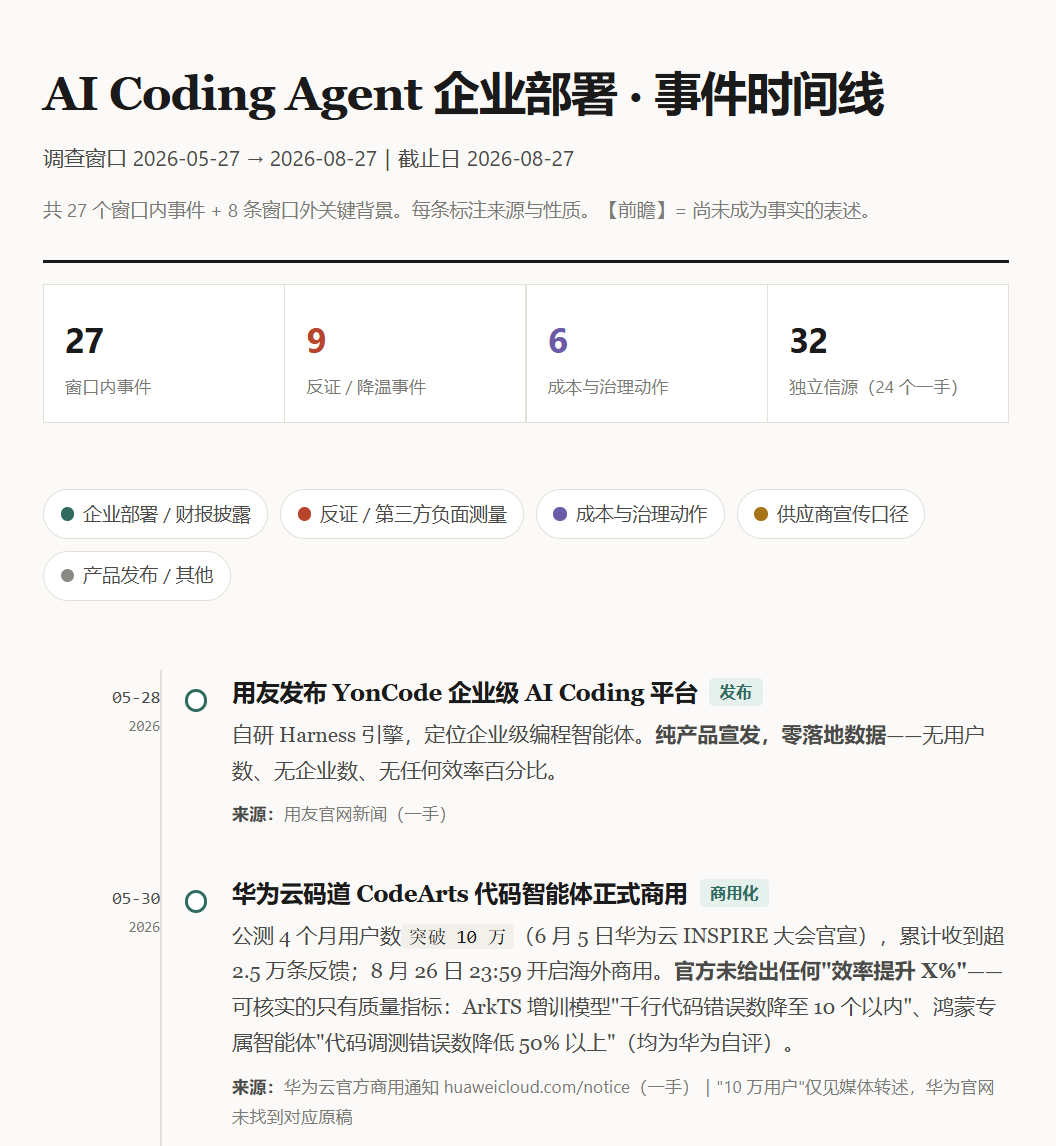This screenshot has height=1146, width=1056.
Task: Toggle the 成本与治理动作 filter chip
Action: point(630,514)
